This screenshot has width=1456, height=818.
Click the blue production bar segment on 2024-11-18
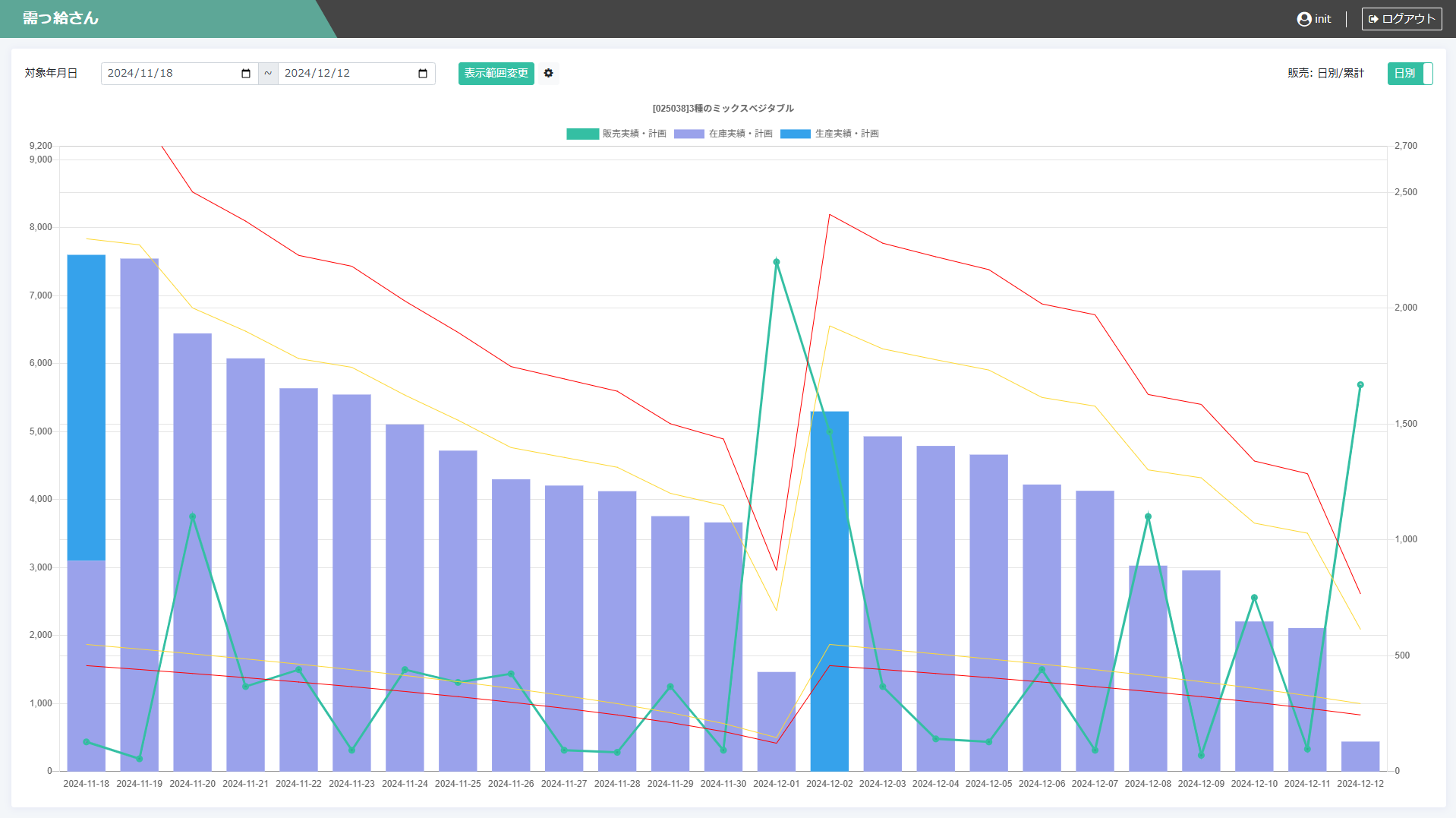pos(86,407)
